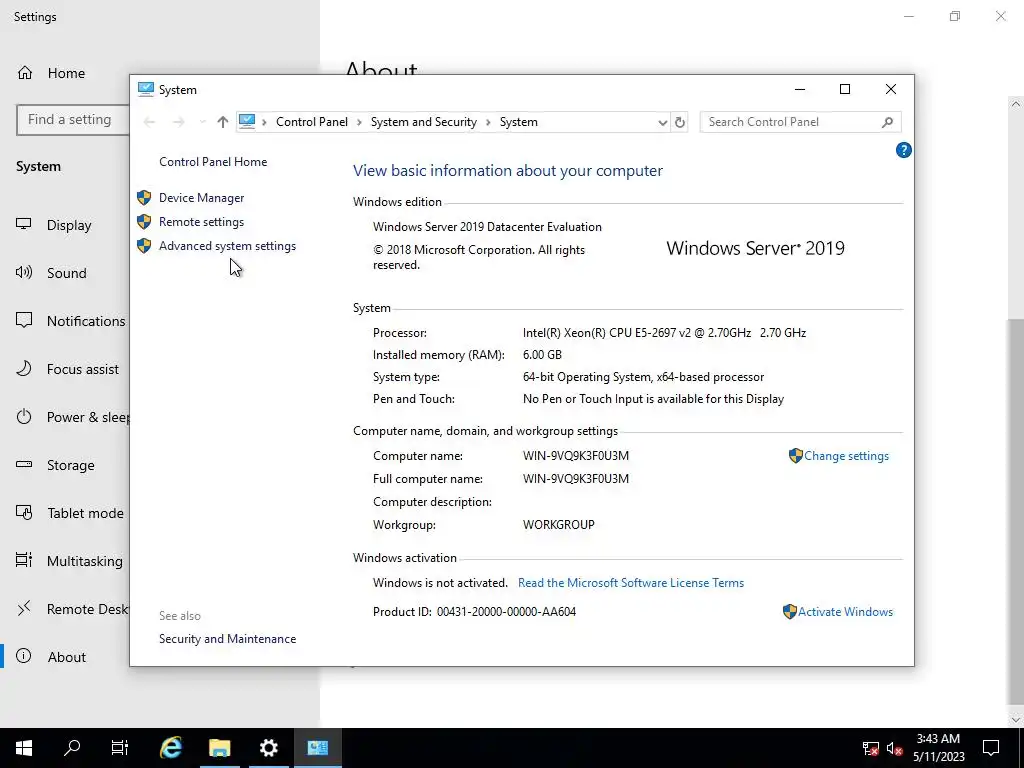1024x768 pixels.
Task: Click the search magnifier in Control Panel
Action: pos(887,122)
